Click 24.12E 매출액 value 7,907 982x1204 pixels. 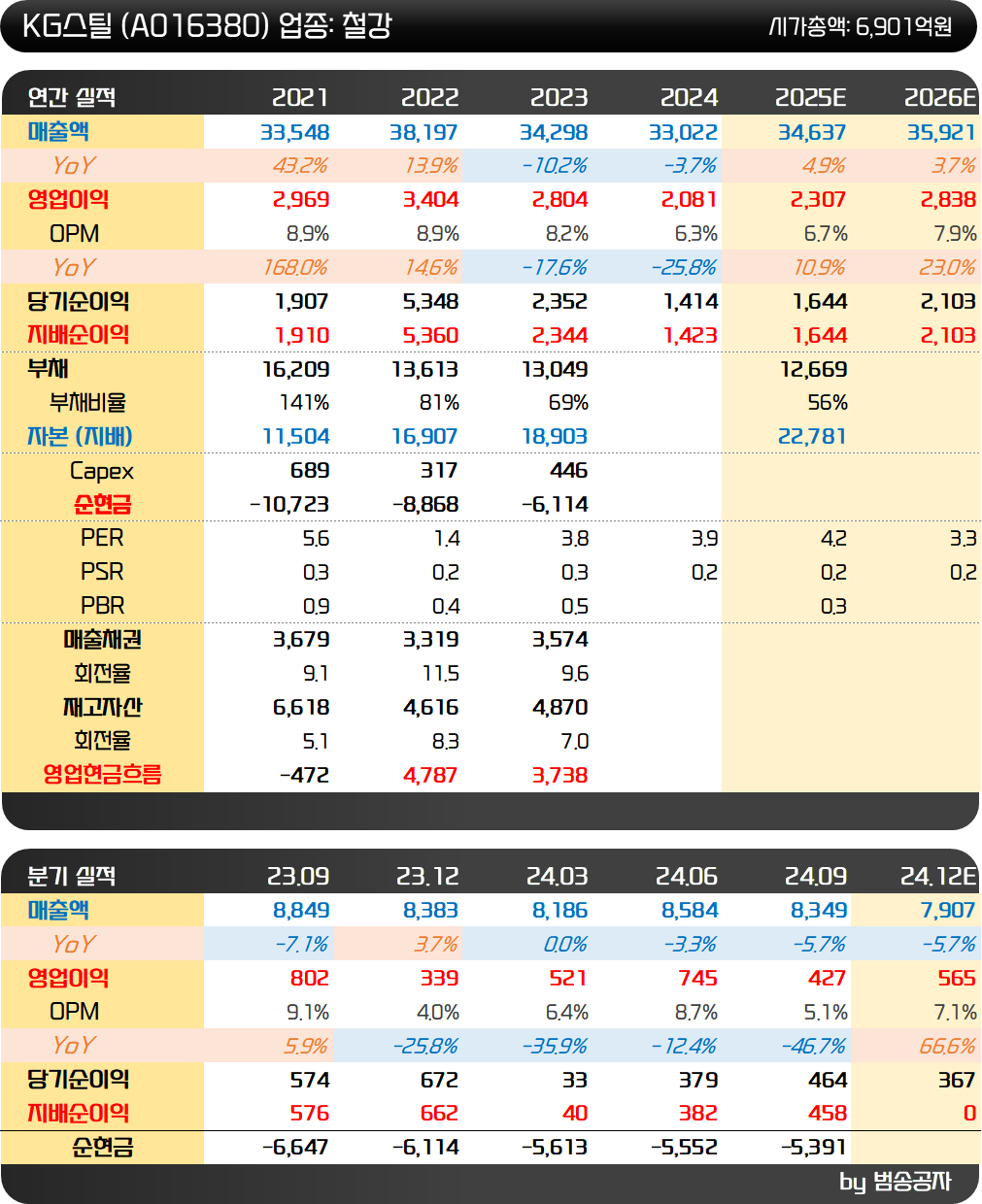pyautogui.click(x=948, y=911)
